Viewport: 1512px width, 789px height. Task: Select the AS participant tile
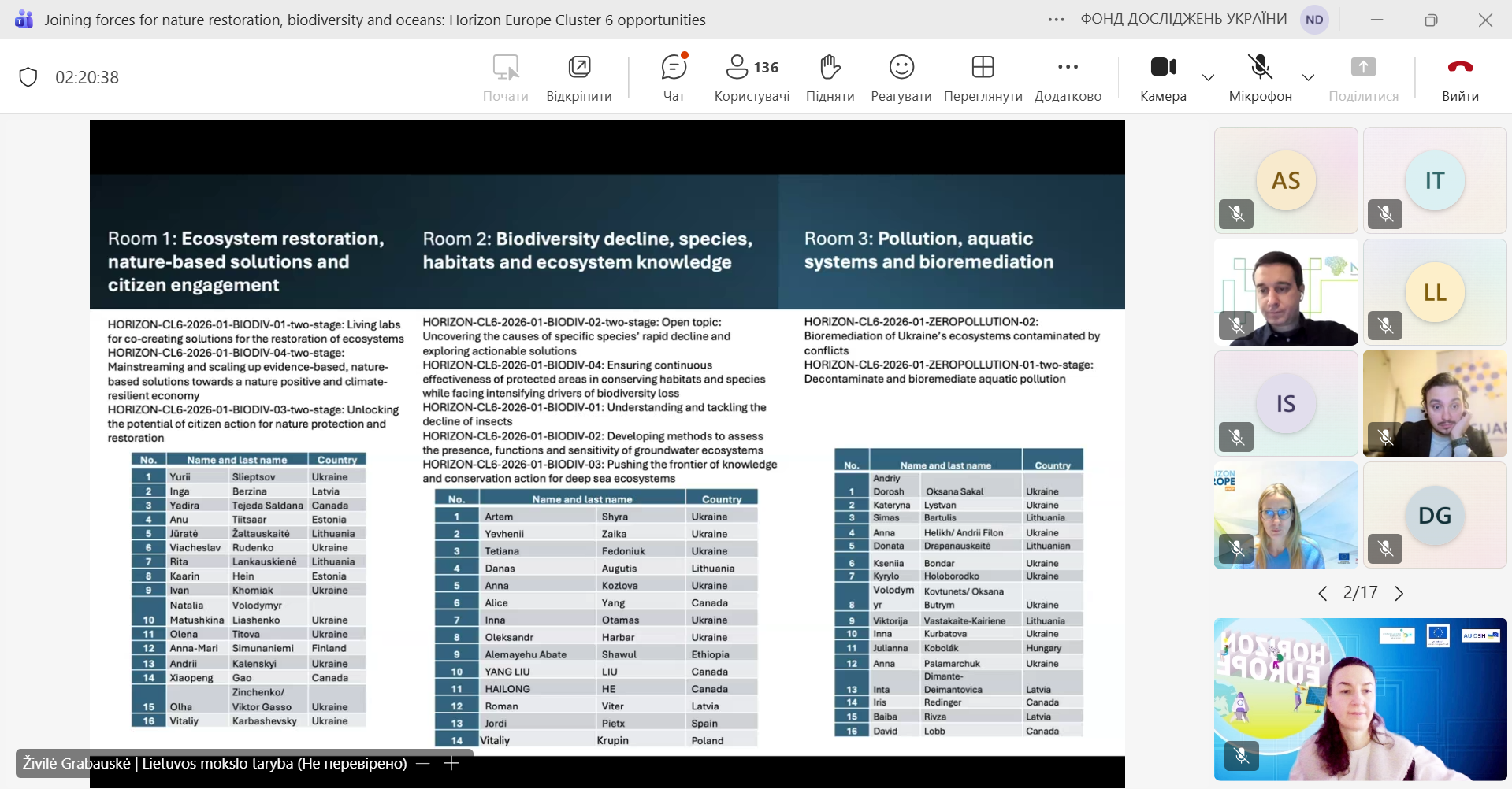[x=1286, y=180]
